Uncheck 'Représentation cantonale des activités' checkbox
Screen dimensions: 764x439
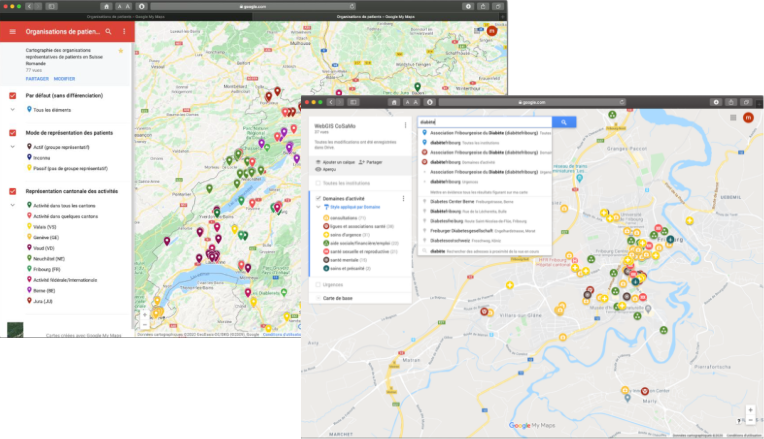[x=13, y=191]
